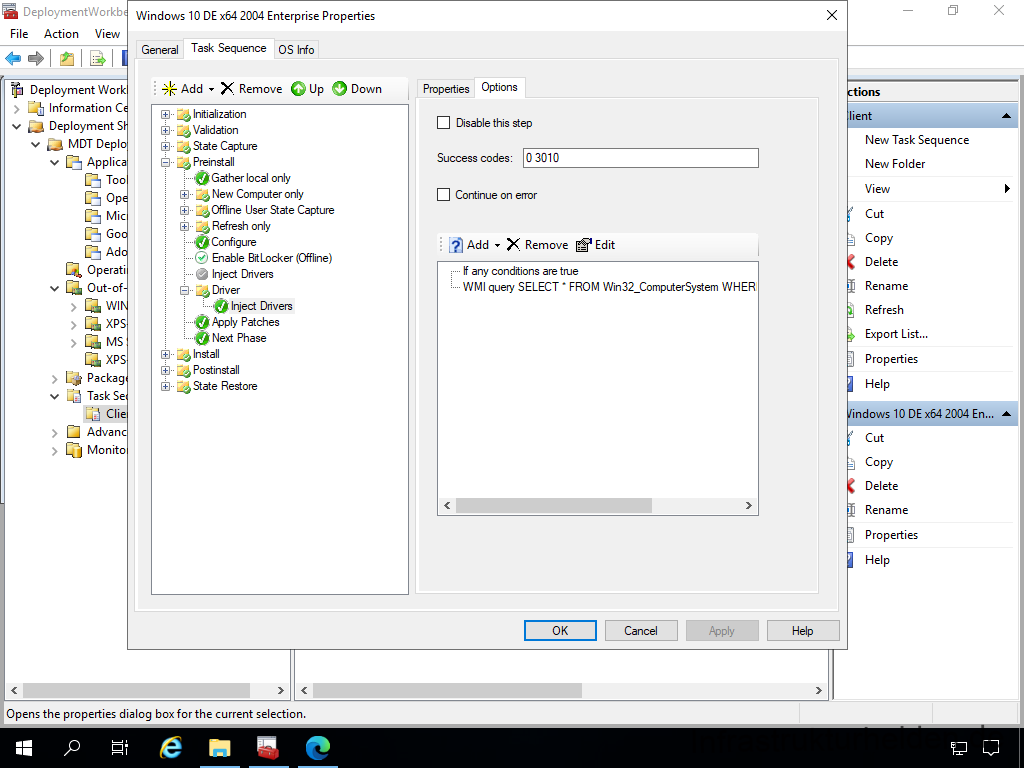Expand the Validation group
This screenshot has height=768, width=1024.
[x=165, y=131]
